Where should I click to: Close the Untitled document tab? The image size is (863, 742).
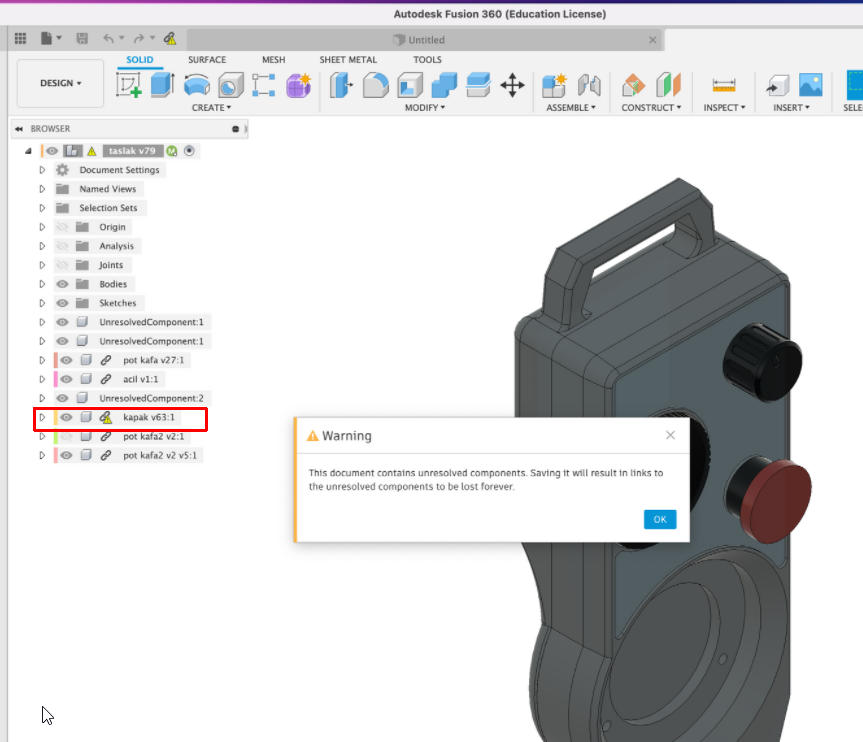click(x=652, y=40)
